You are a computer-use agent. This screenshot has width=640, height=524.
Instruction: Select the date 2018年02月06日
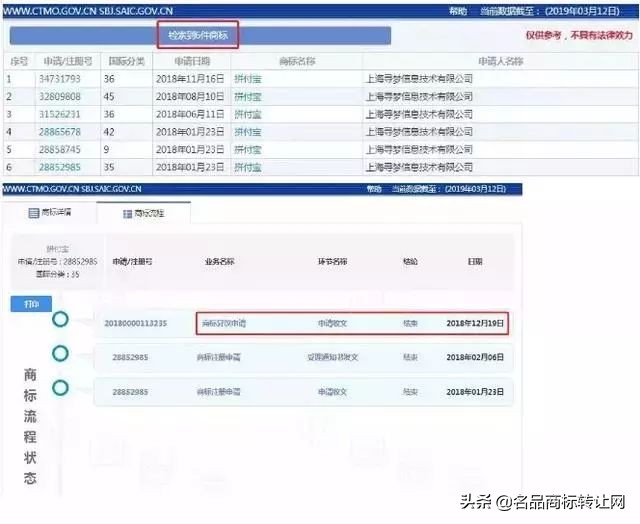point(475,357)
